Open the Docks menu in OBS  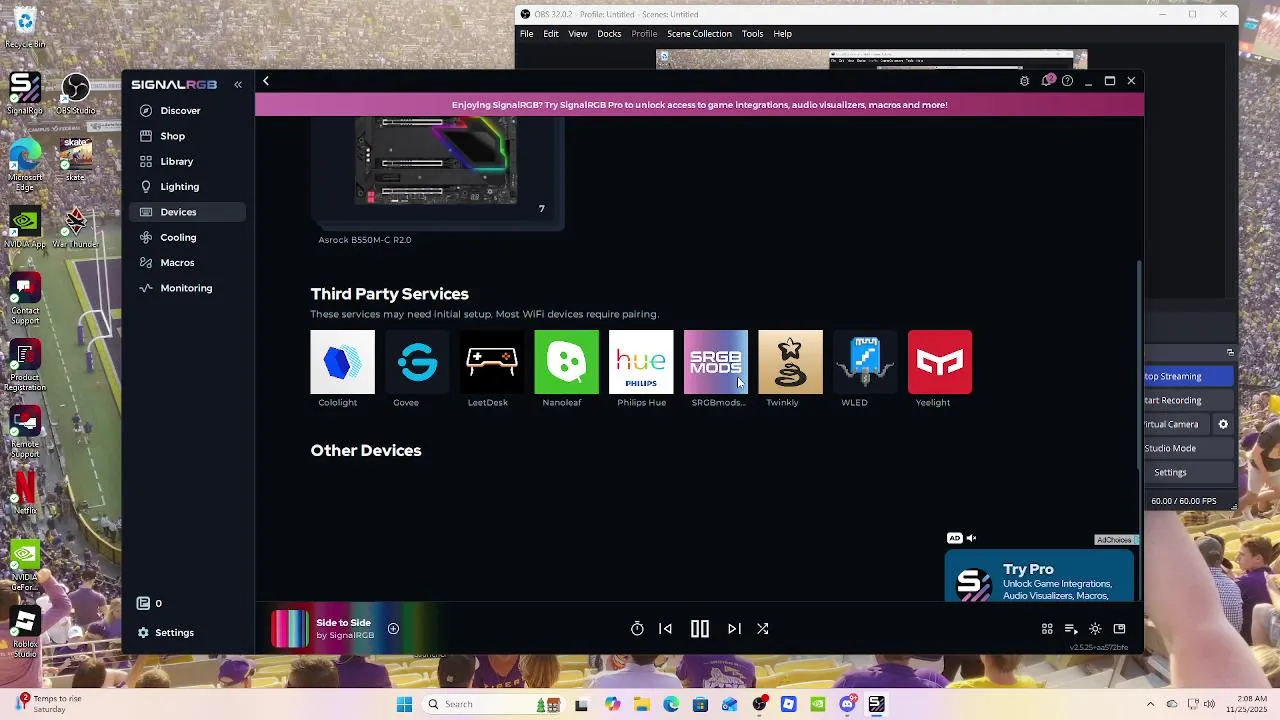click(x=609, y=34)
